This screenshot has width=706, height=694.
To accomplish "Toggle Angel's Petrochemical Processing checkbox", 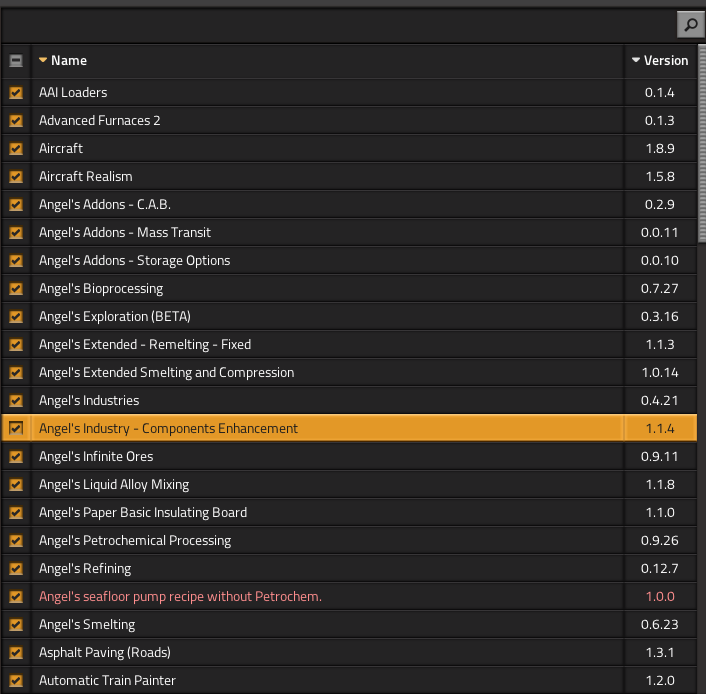I will (16, 540).
